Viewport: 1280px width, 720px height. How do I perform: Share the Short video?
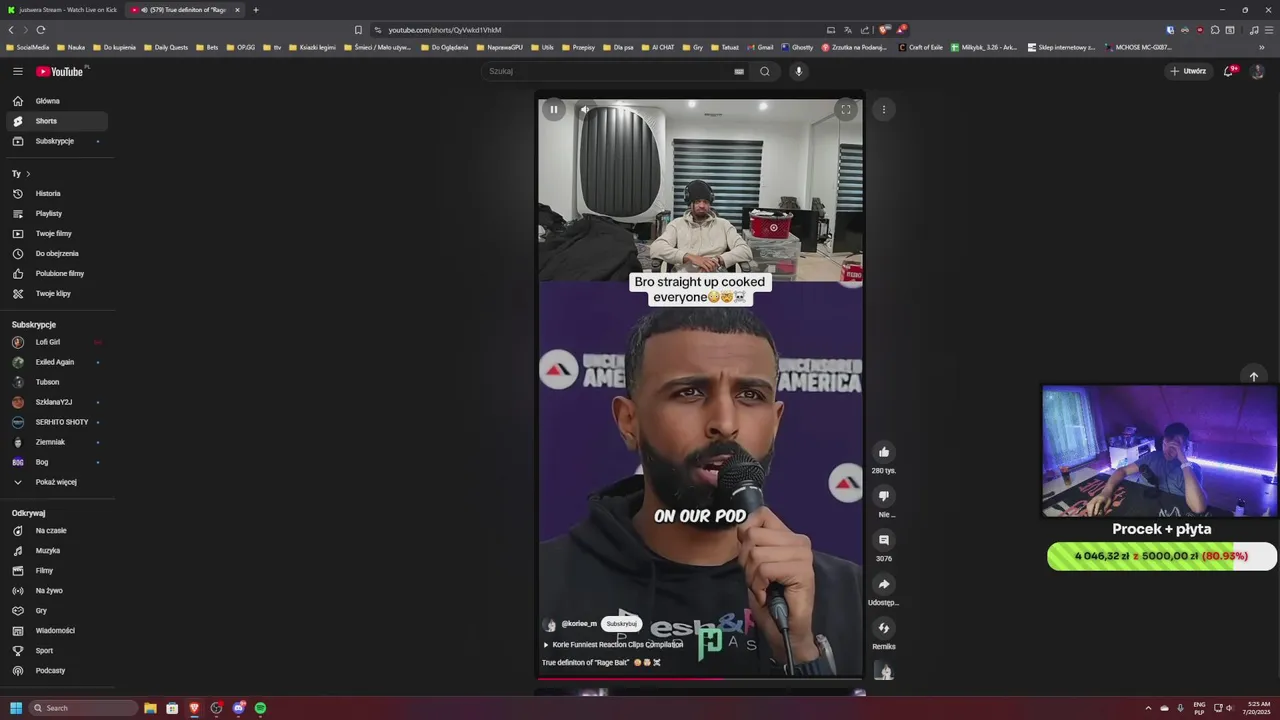coord(884,584)
